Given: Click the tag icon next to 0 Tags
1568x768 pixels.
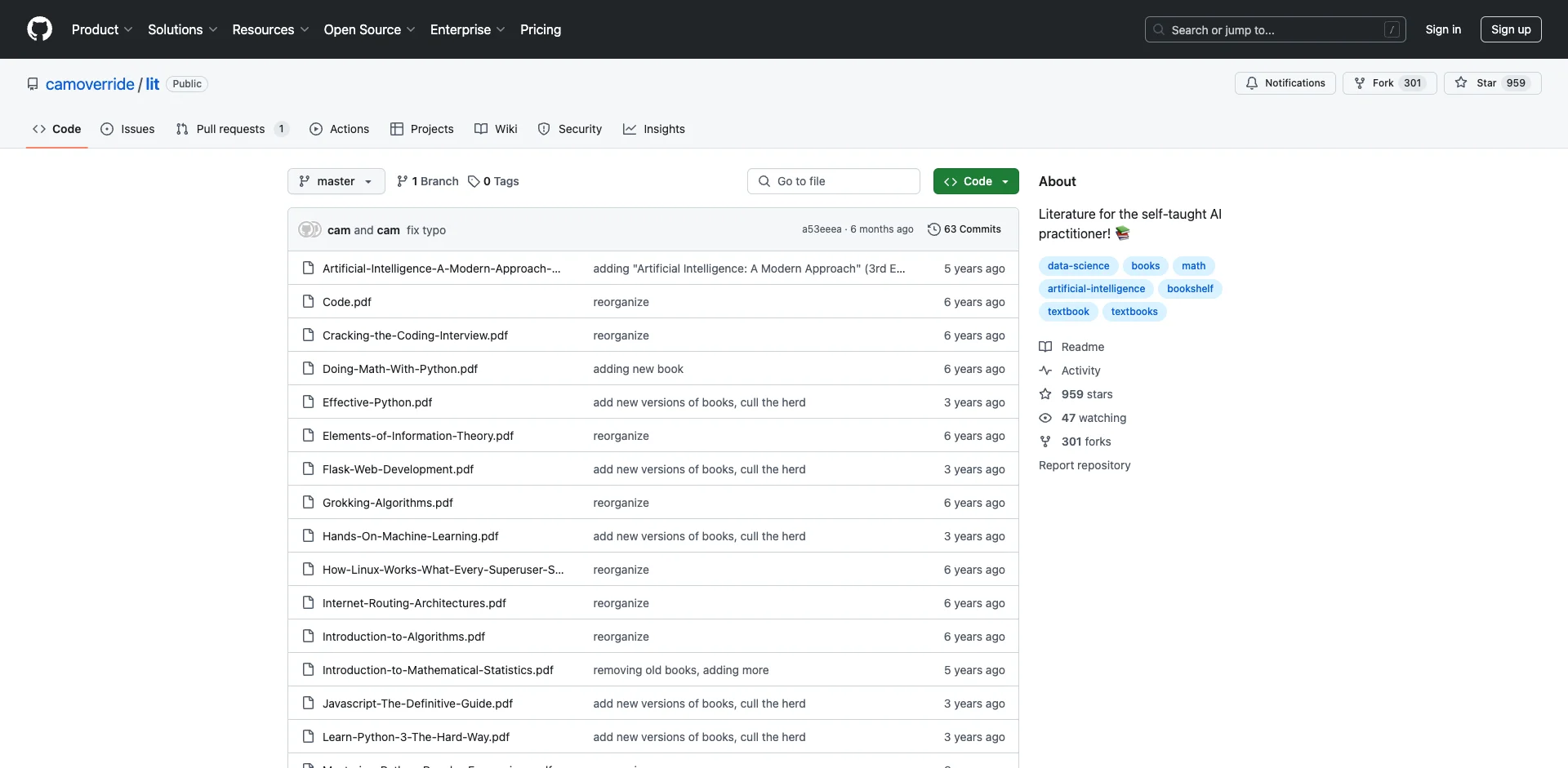Looking at the screenshot, I should pos(474,181).
